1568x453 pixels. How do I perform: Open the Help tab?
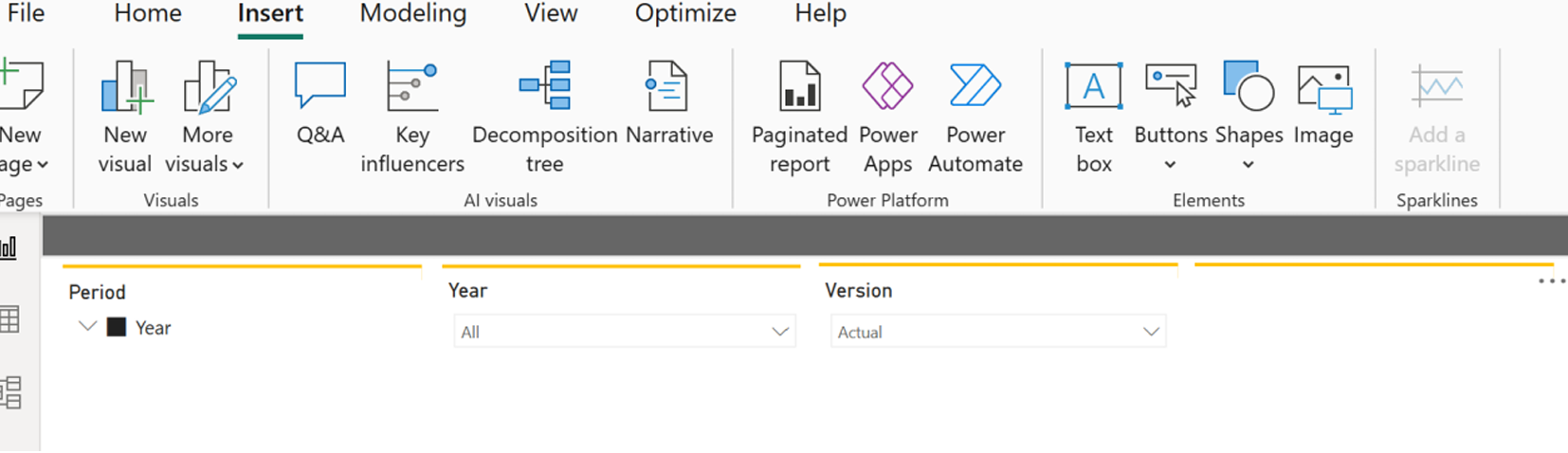(820, 13)
